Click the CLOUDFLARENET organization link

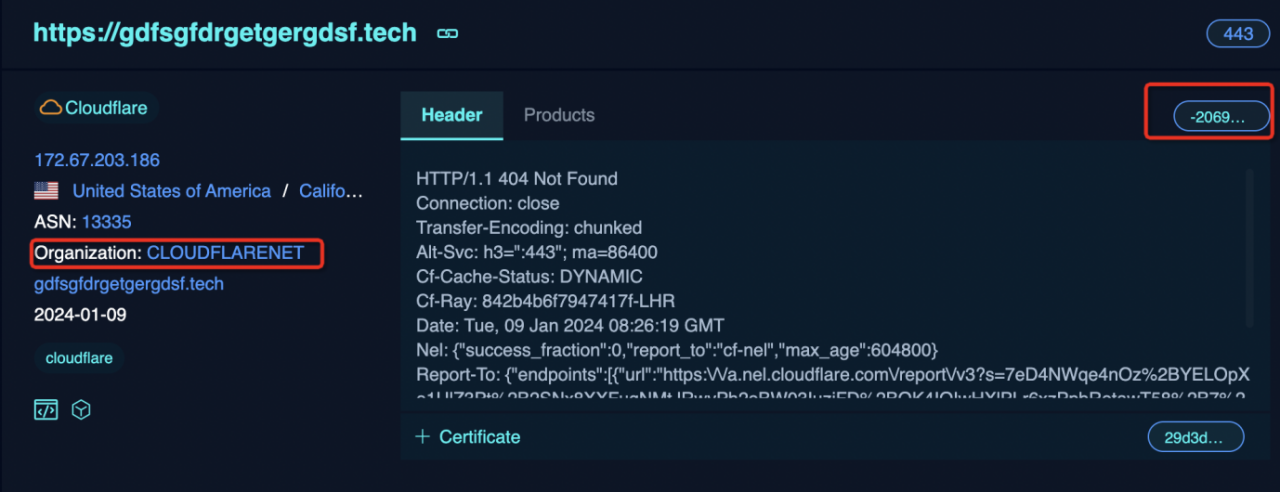[x=225, y=253]
